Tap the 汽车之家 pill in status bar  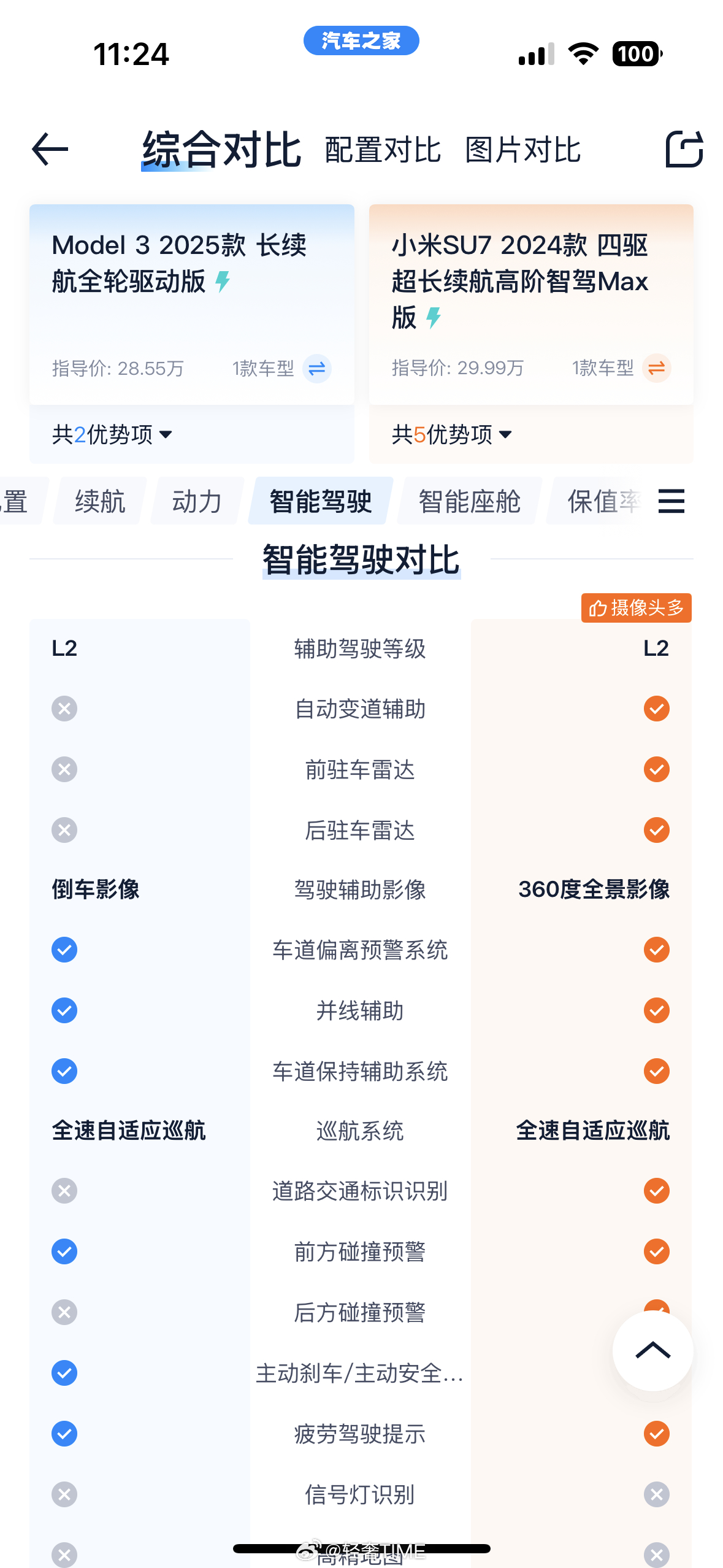[x=361, y=40]
